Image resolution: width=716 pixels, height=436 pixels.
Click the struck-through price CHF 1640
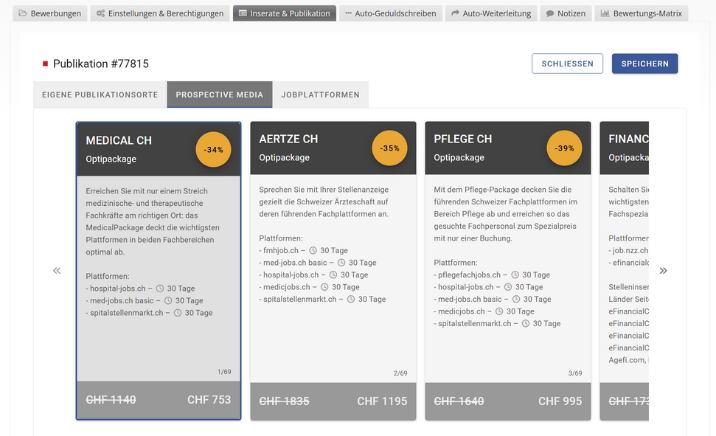459,401
